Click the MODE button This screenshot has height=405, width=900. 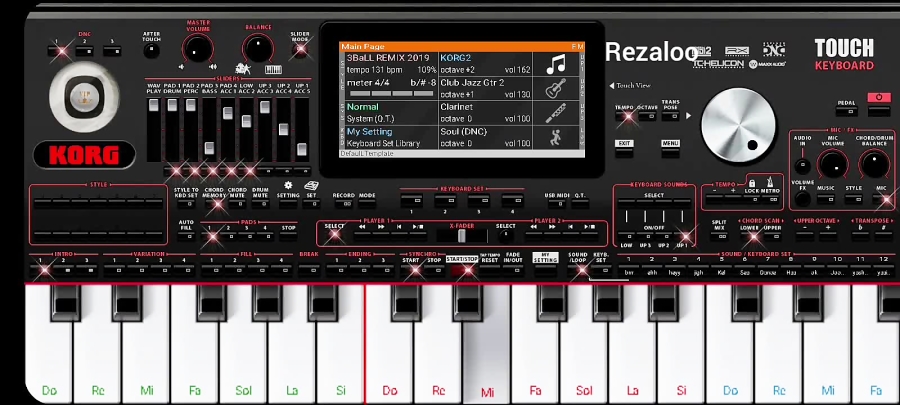tap(367, 203)
